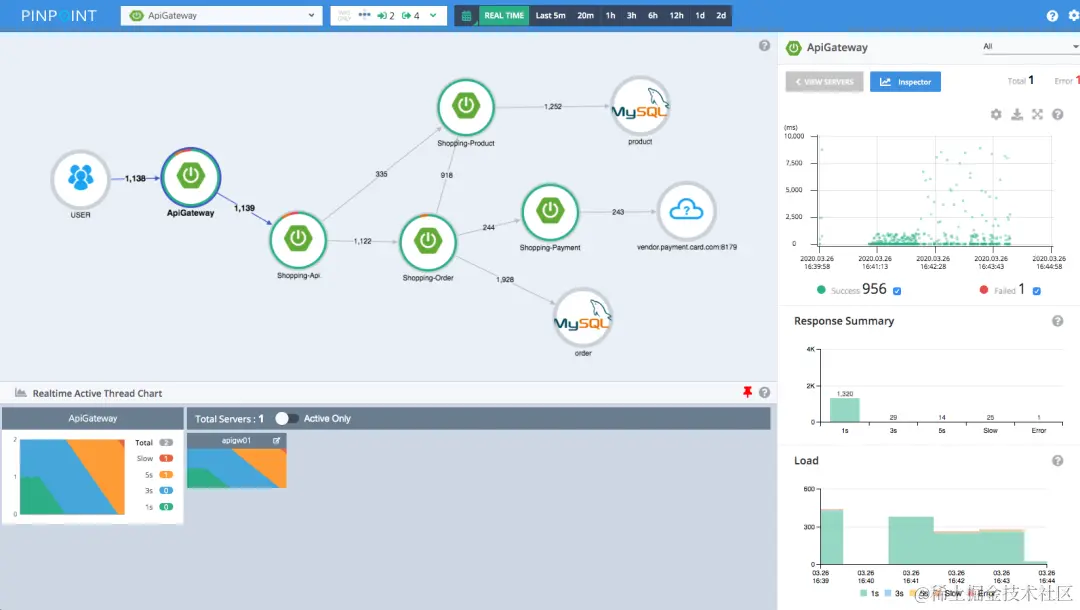1080x610 pixels.
Task: Select the MySQL product database node
Action: (640, 105)
